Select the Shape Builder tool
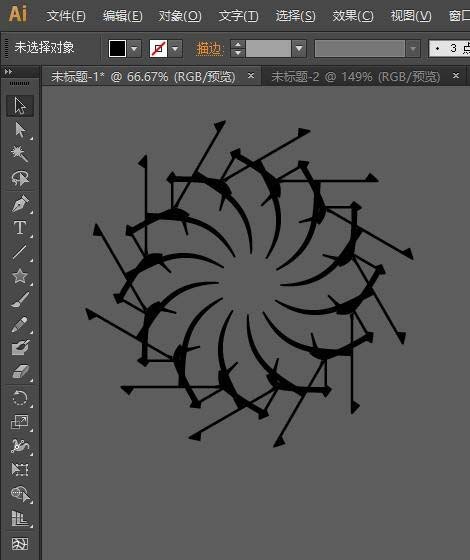 pos(20,494)
